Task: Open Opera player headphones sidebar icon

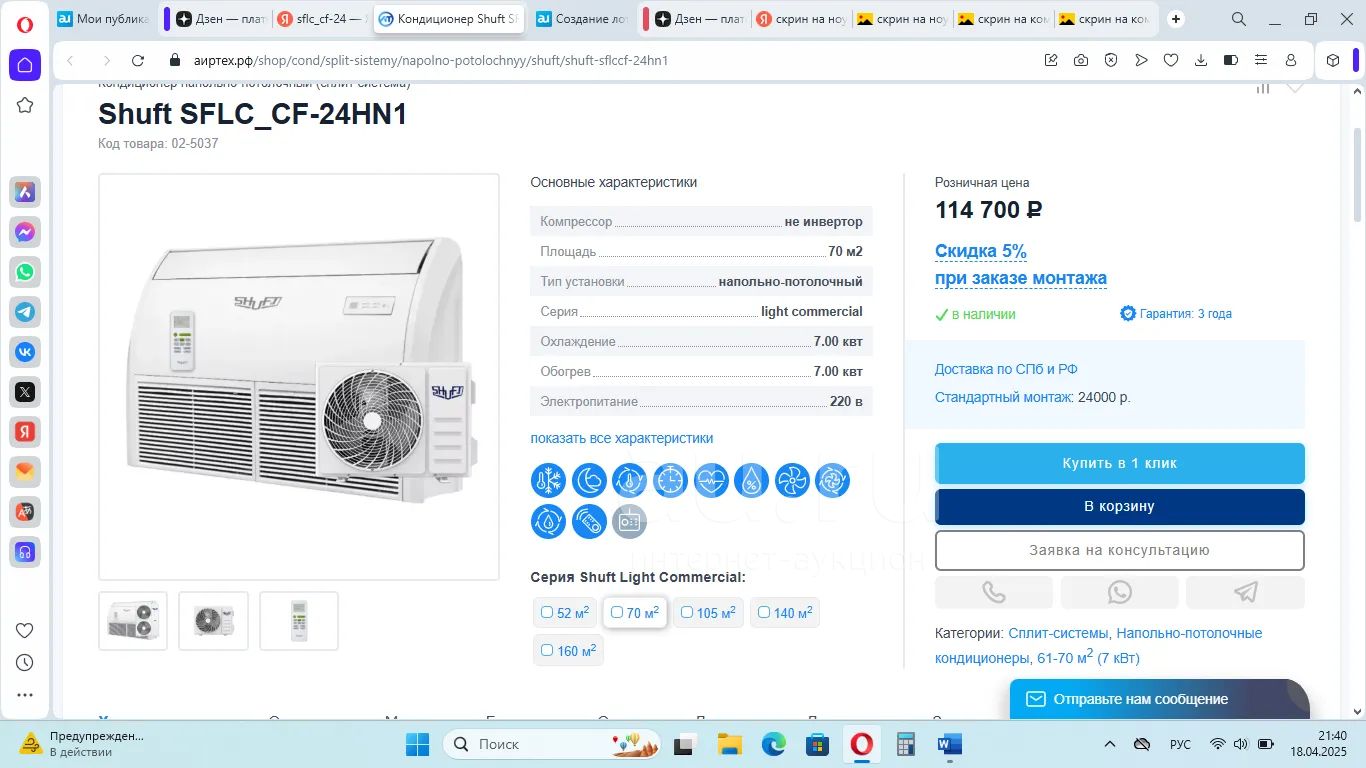Action: tap(25, 552)
